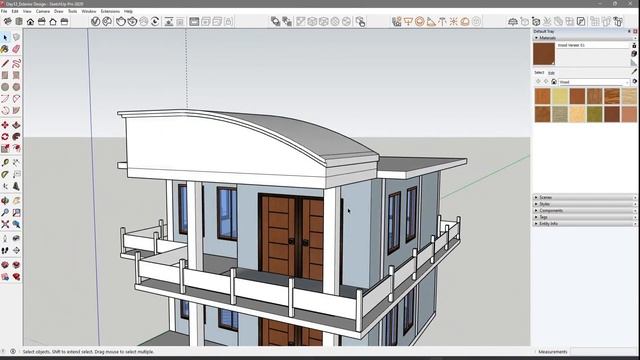This screenshot has height=360, width=640.
Task: Activate the Move tool
Action: 5,125
